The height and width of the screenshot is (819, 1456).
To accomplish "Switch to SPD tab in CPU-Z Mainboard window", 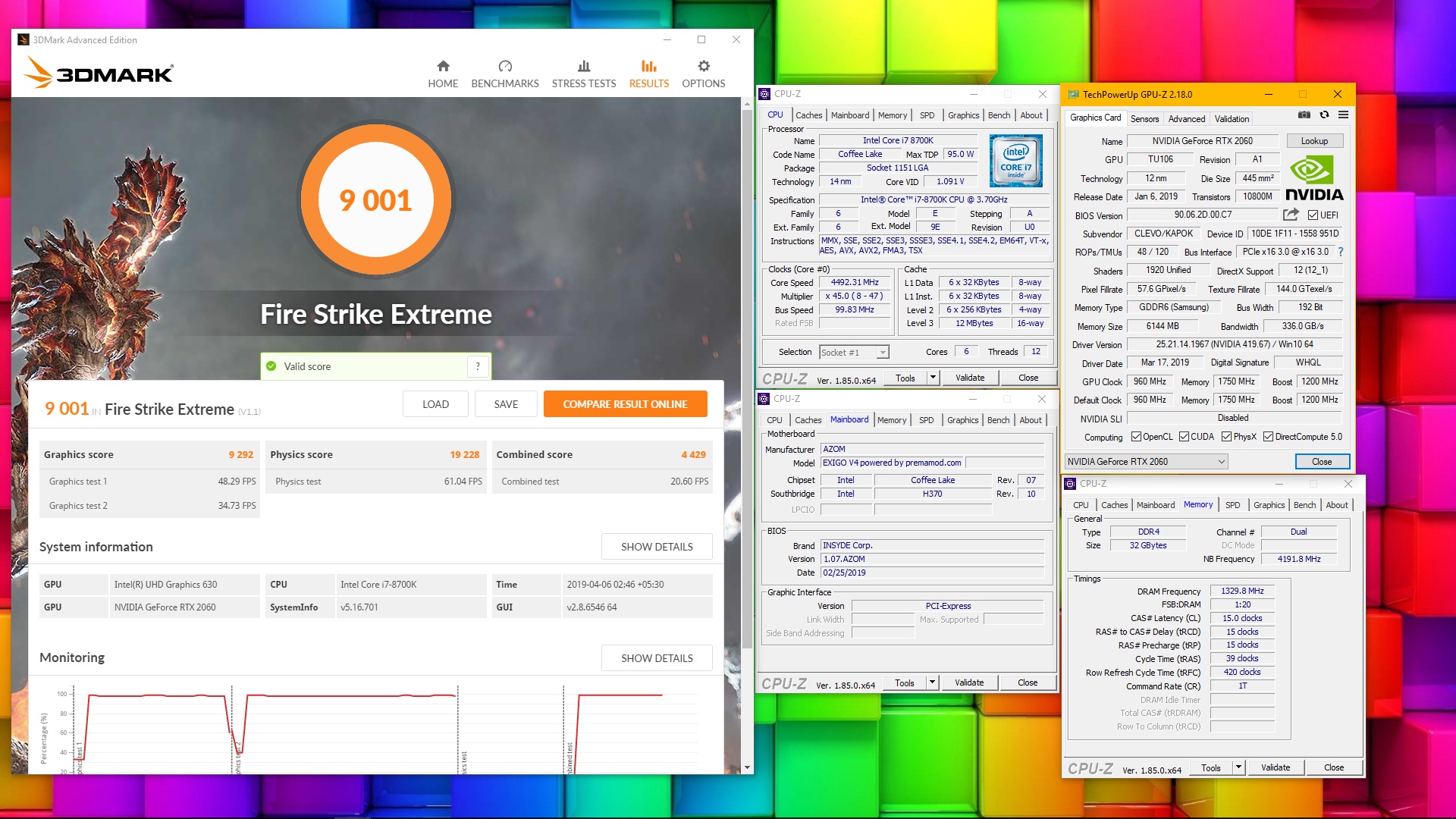I will click(926, 420).
